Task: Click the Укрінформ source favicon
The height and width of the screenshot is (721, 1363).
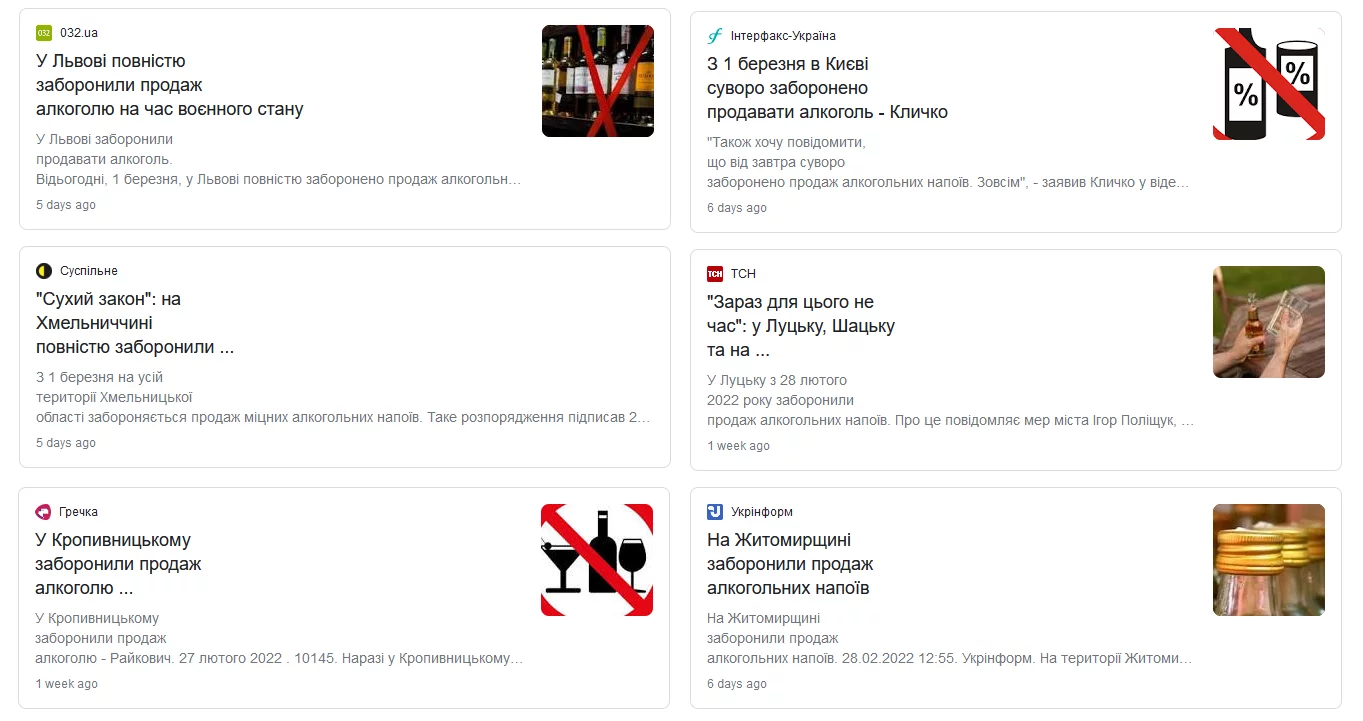Action: pos(715,512)
